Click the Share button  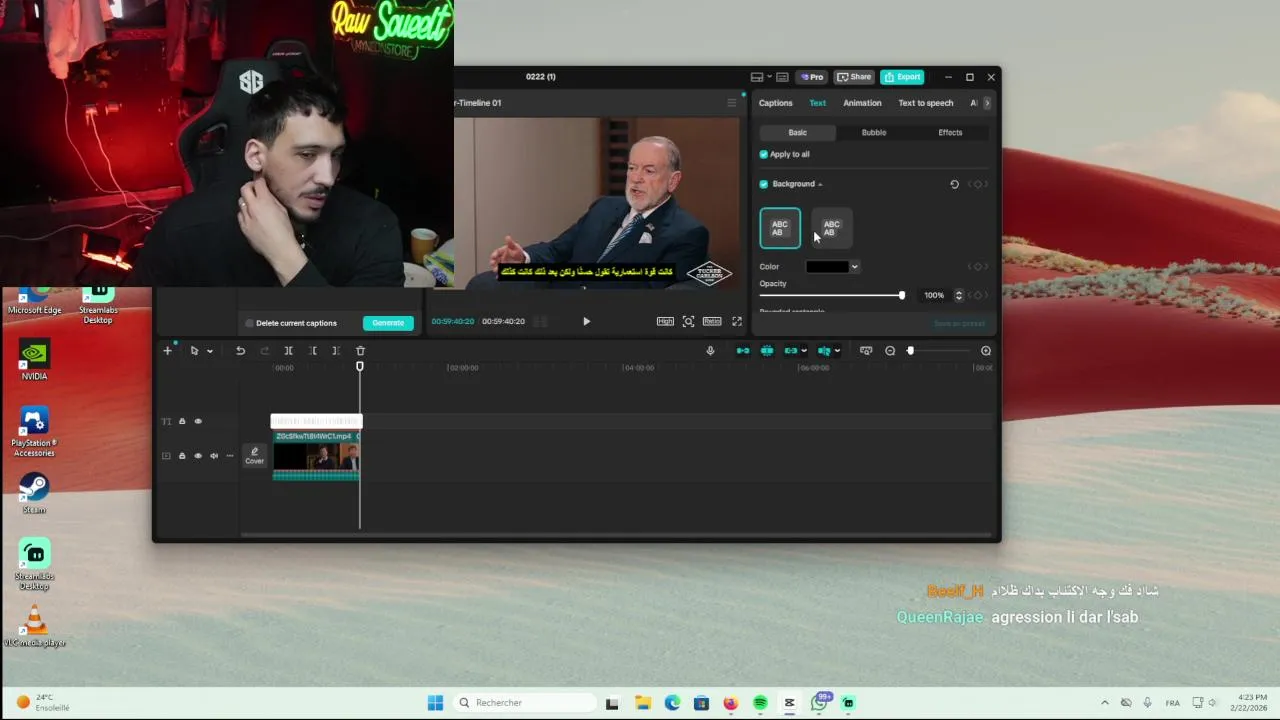pyautogui.click(x=854, y=77)
